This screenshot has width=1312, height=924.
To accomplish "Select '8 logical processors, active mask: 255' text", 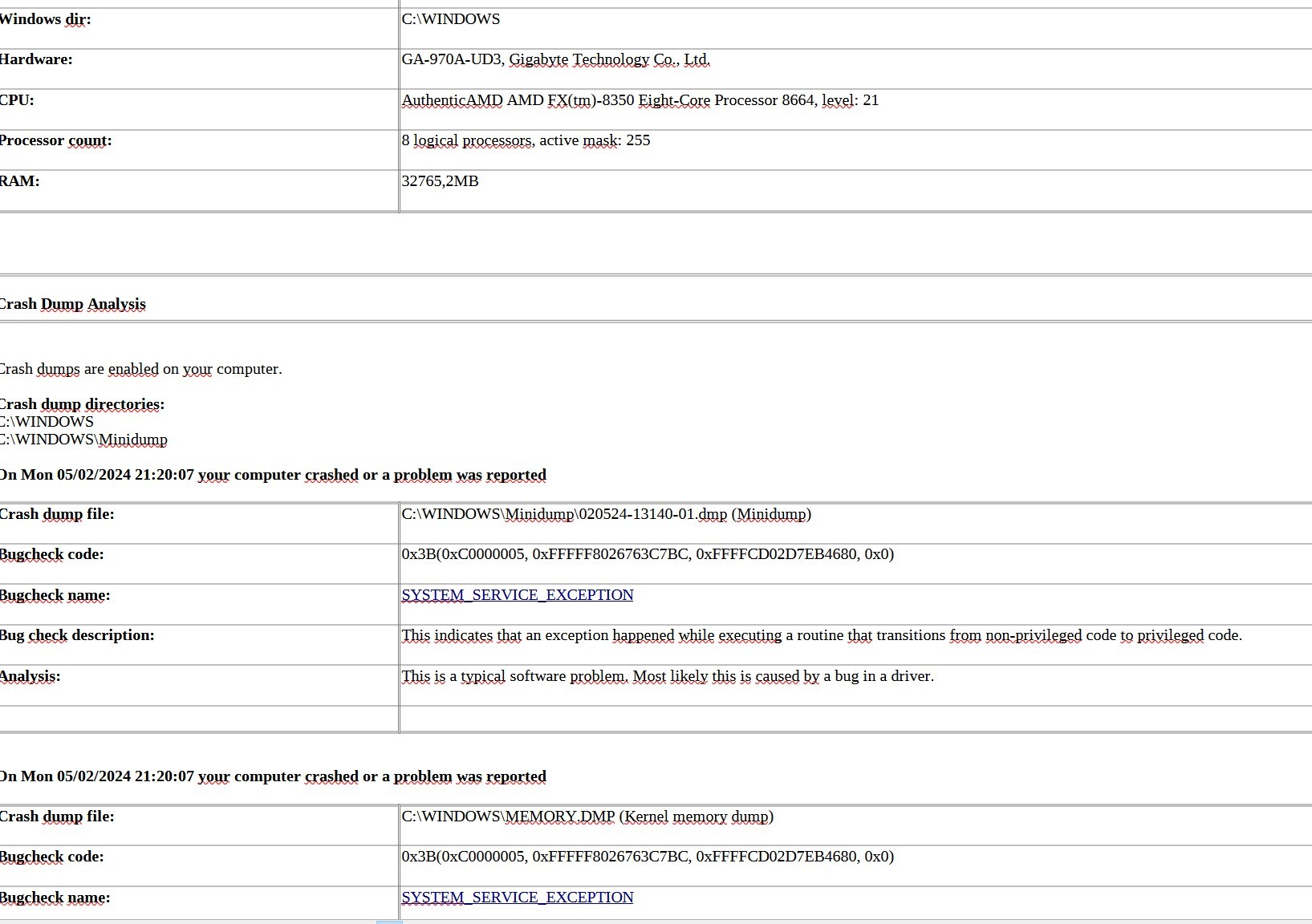I will click(x=526, y=140).
